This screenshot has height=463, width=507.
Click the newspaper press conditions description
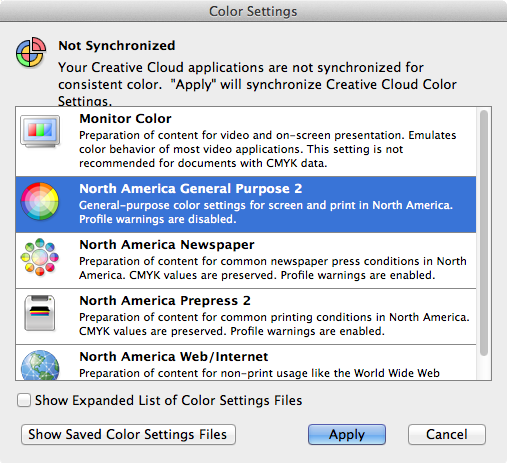(x=273, y=268)
